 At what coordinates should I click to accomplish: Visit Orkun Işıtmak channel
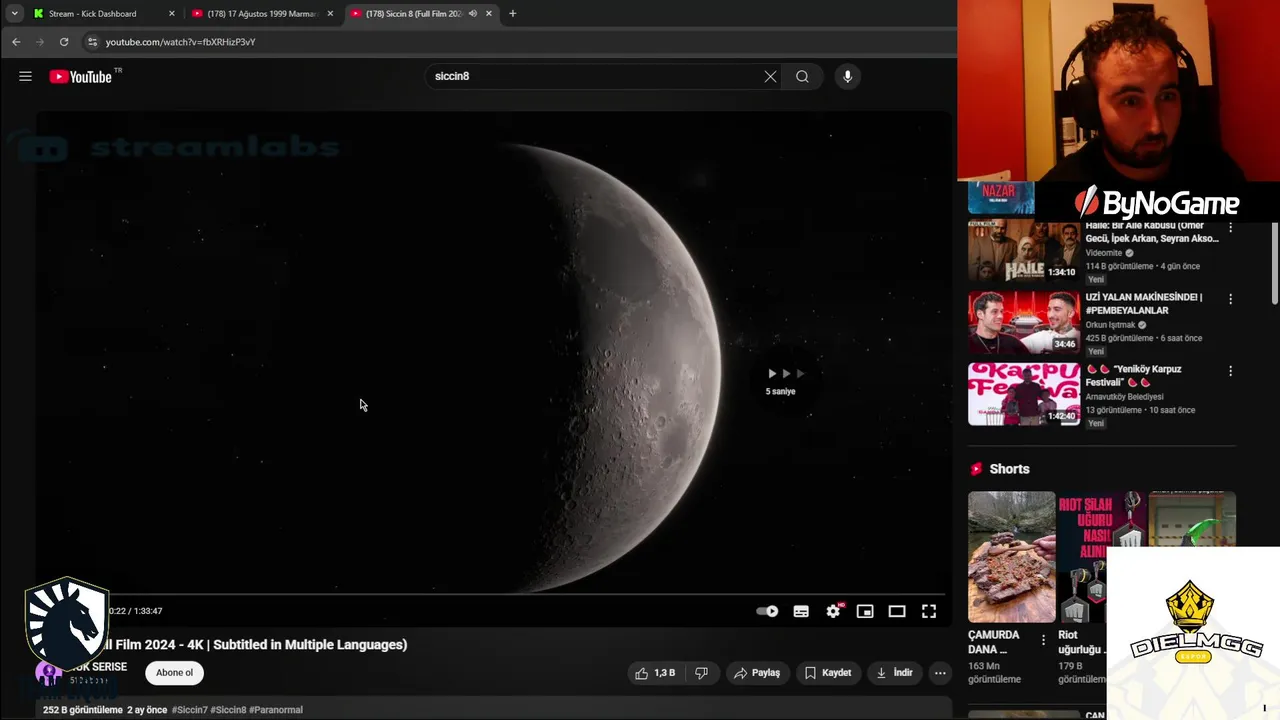pyautogui.click(x=1111, y=325)
